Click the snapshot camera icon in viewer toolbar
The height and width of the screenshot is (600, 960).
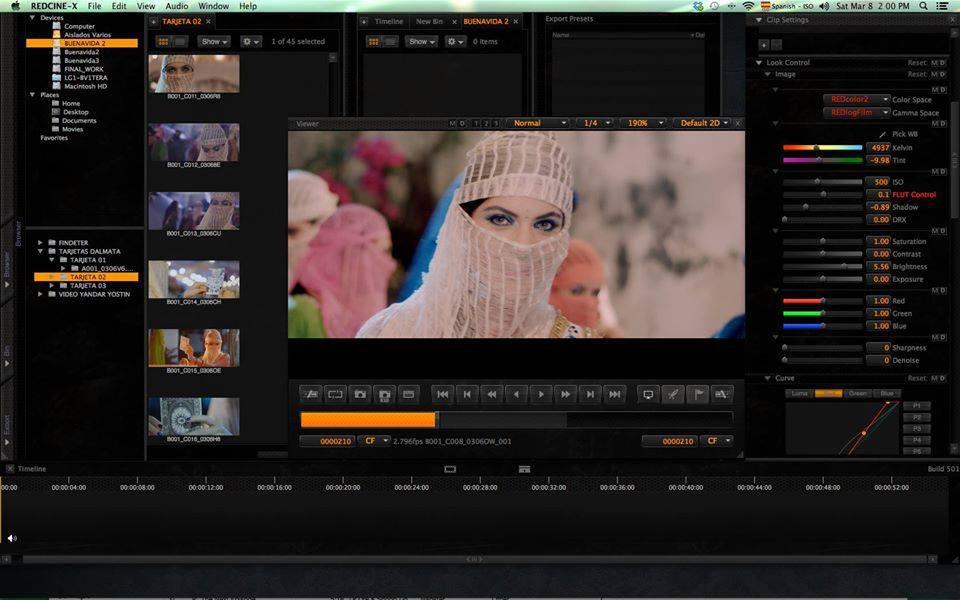[360, 394]
